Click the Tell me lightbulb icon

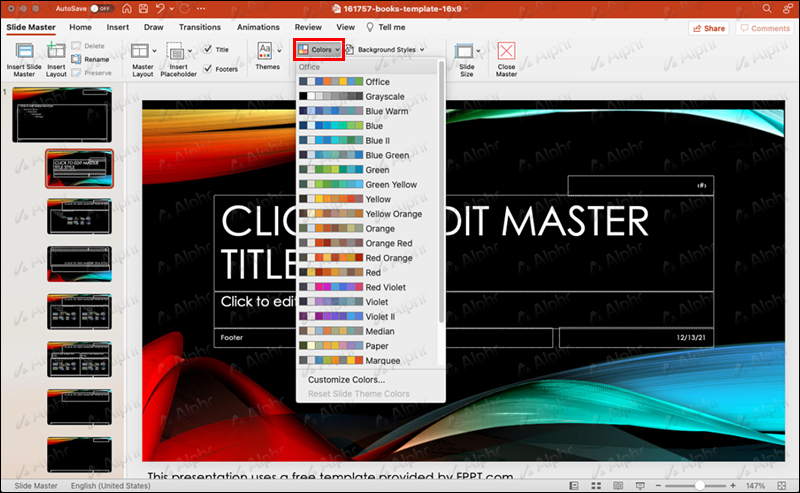(370, 28)
